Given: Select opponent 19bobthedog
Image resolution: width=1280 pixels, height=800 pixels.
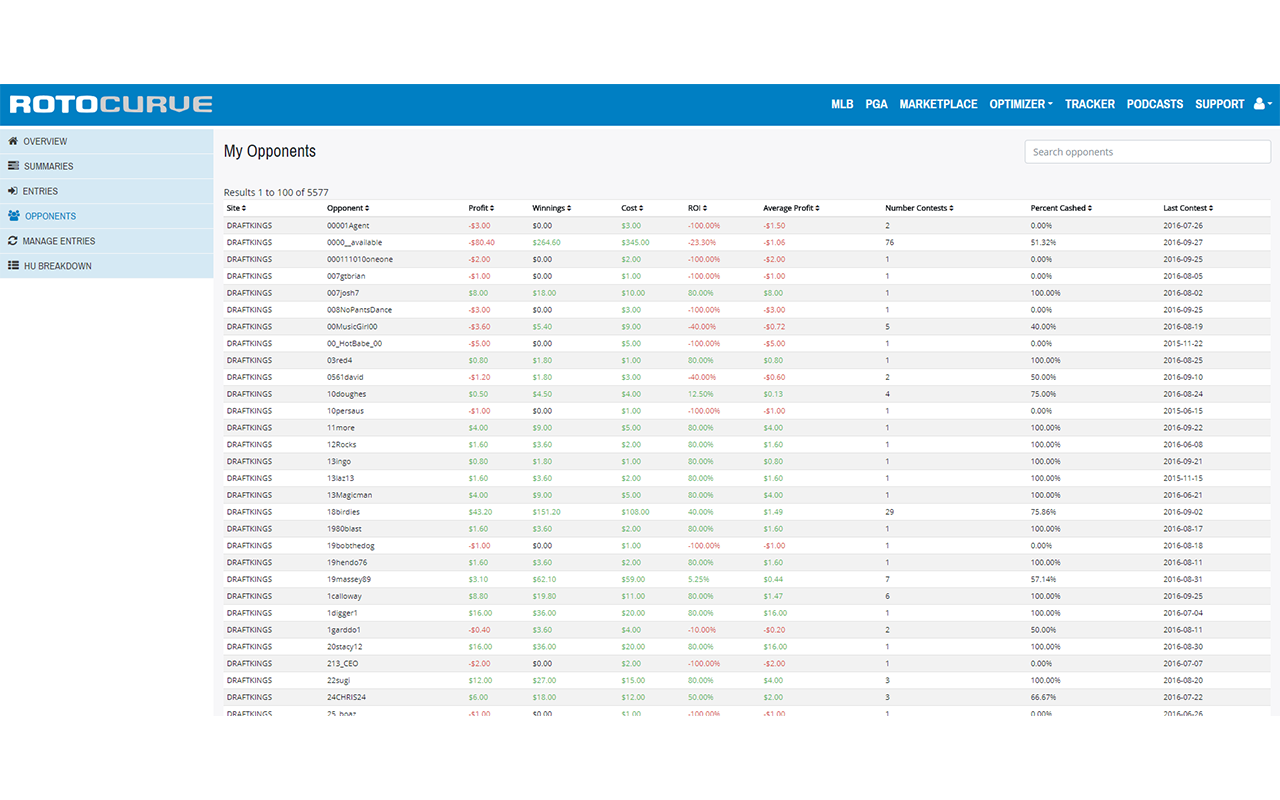Looking at the screenshot, I should coord(351,546).
